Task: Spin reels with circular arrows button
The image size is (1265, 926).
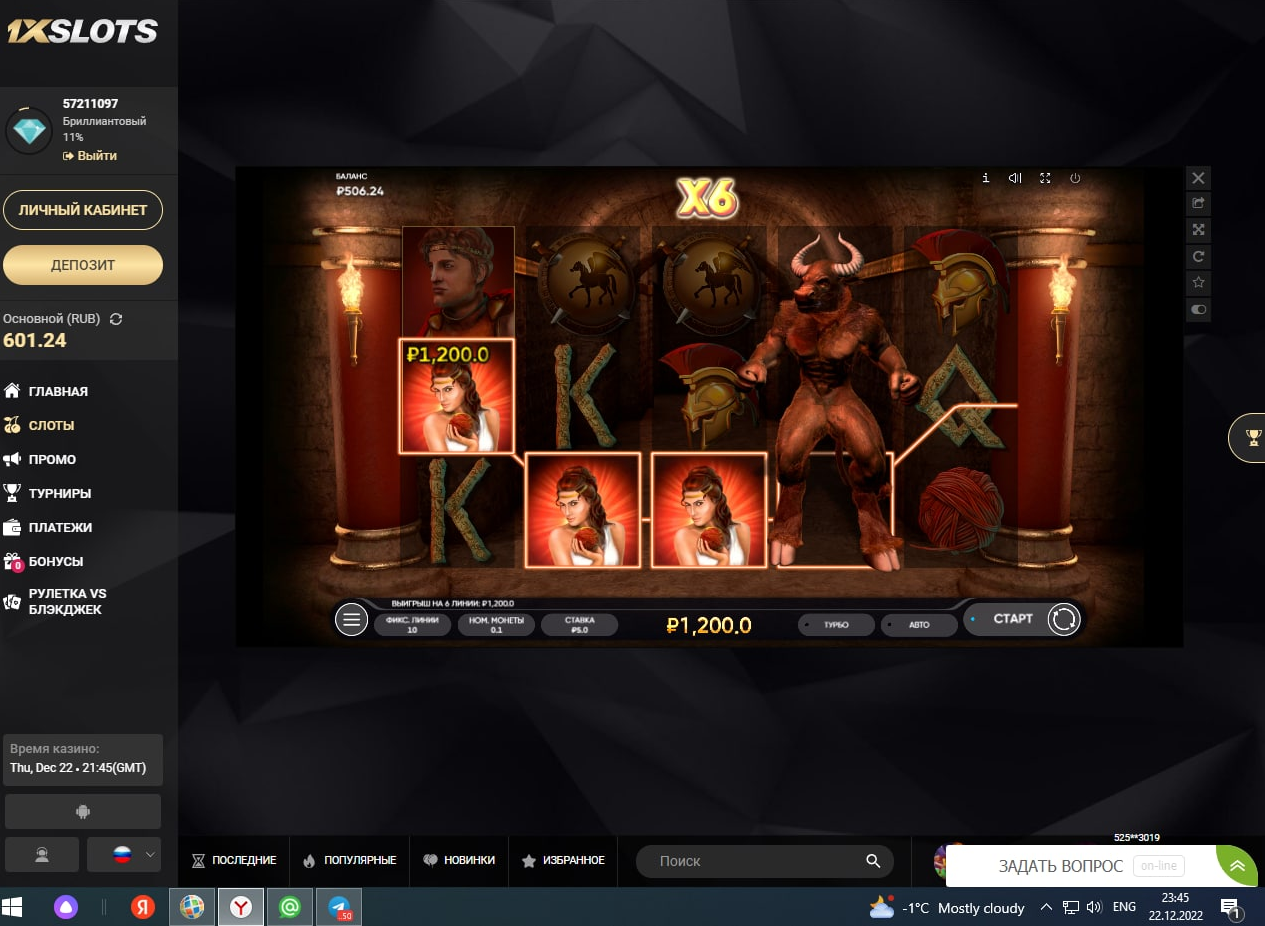Action: tap(1064, 620)
